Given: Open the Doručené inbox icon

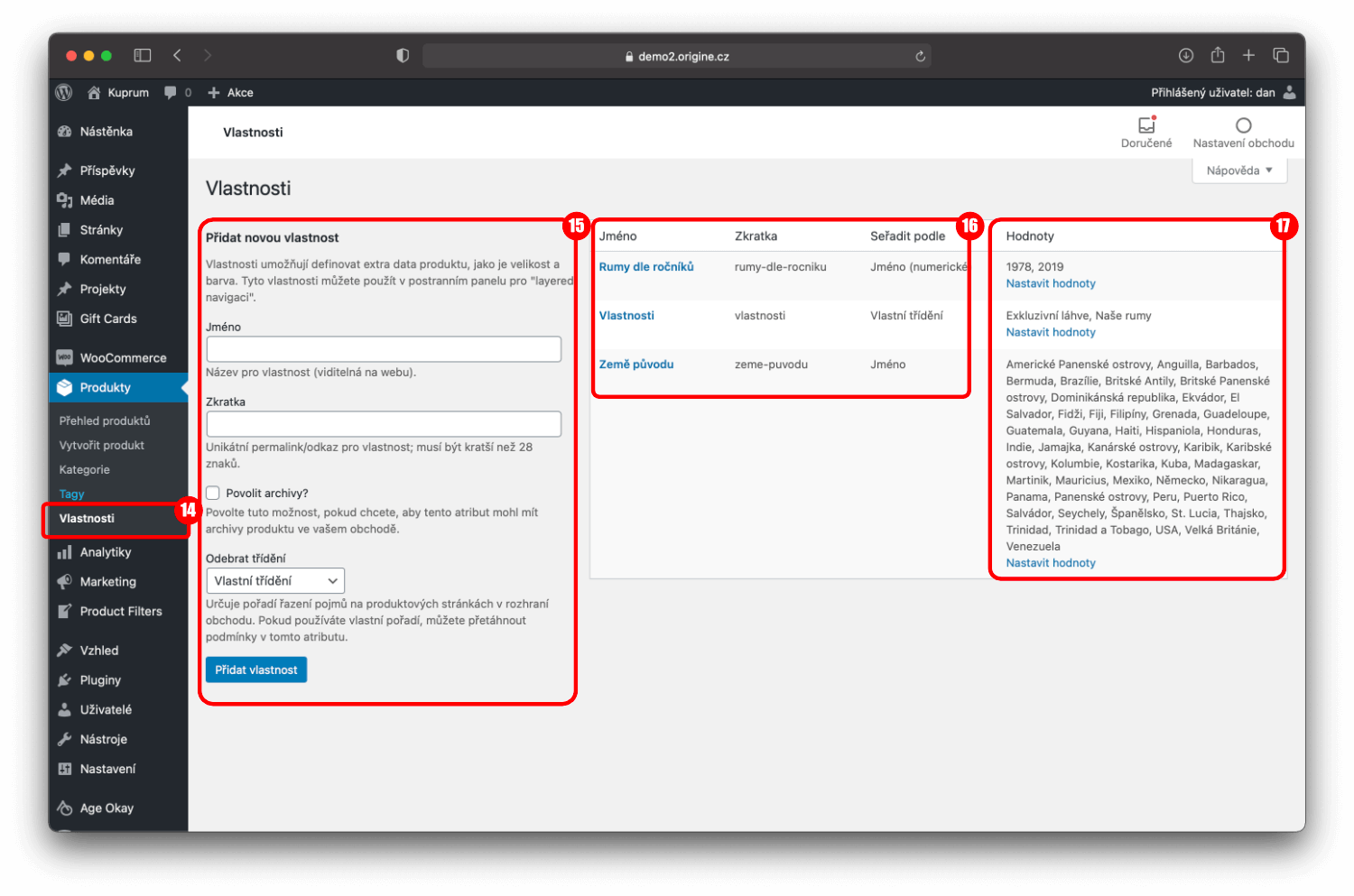Looking at the screenshot, I should click(x=1146, y=125).
